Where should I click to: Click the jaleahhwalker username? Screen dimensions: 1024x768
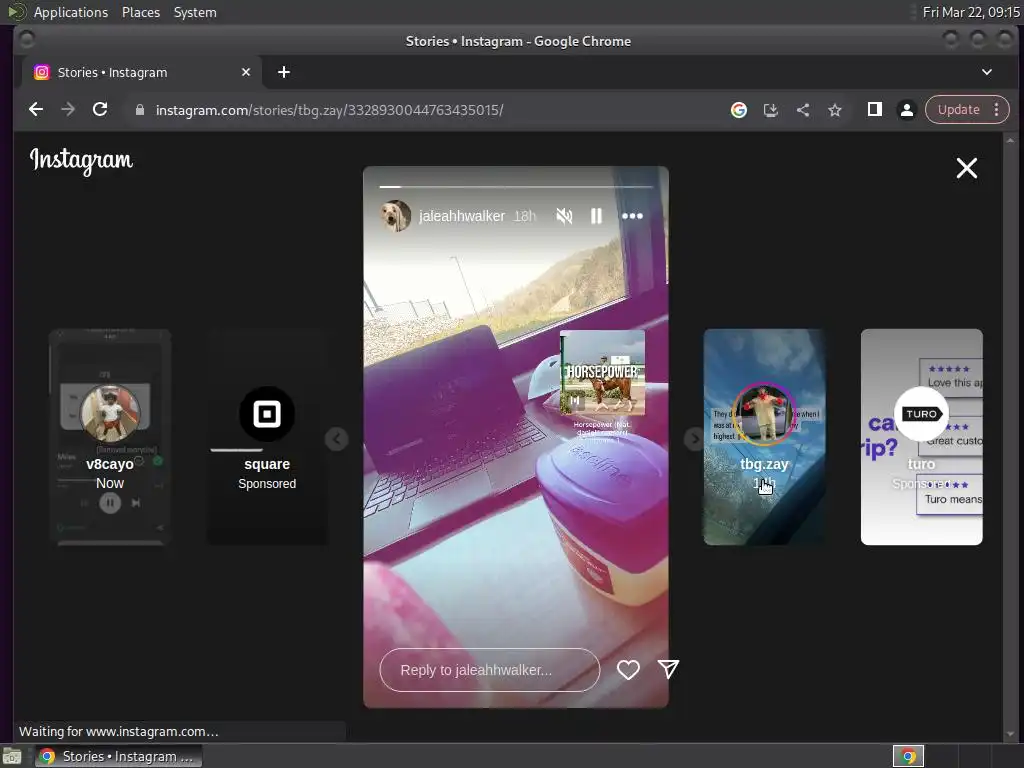point(462,216)
